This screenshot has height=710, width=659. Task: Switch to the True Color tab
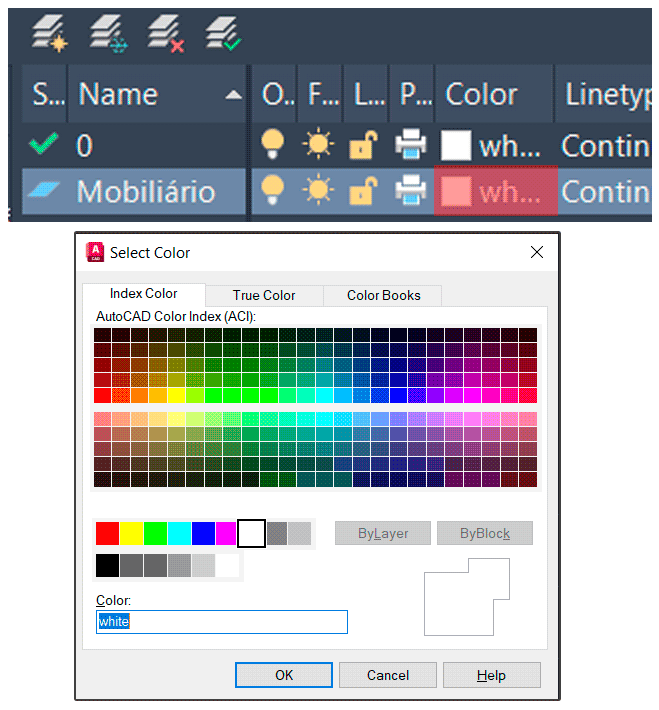tap(264, 296)
